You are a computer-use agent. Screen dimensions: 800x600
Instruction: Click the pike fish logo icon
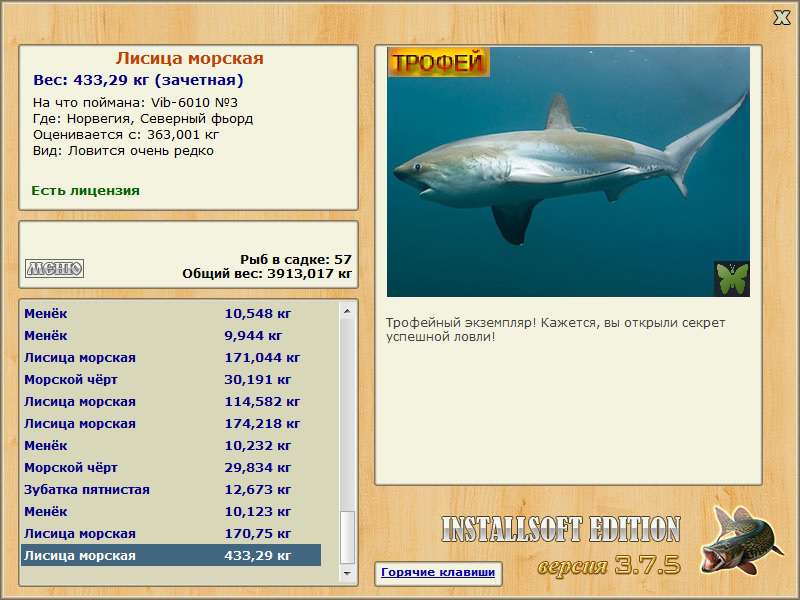pos(741,541)
